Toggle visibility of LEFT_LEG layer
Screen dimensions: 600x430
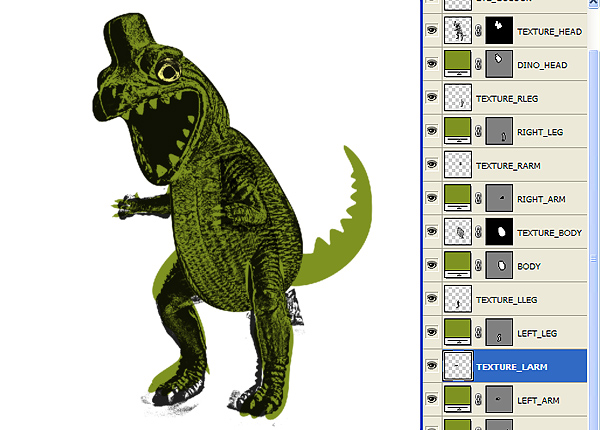432,332
